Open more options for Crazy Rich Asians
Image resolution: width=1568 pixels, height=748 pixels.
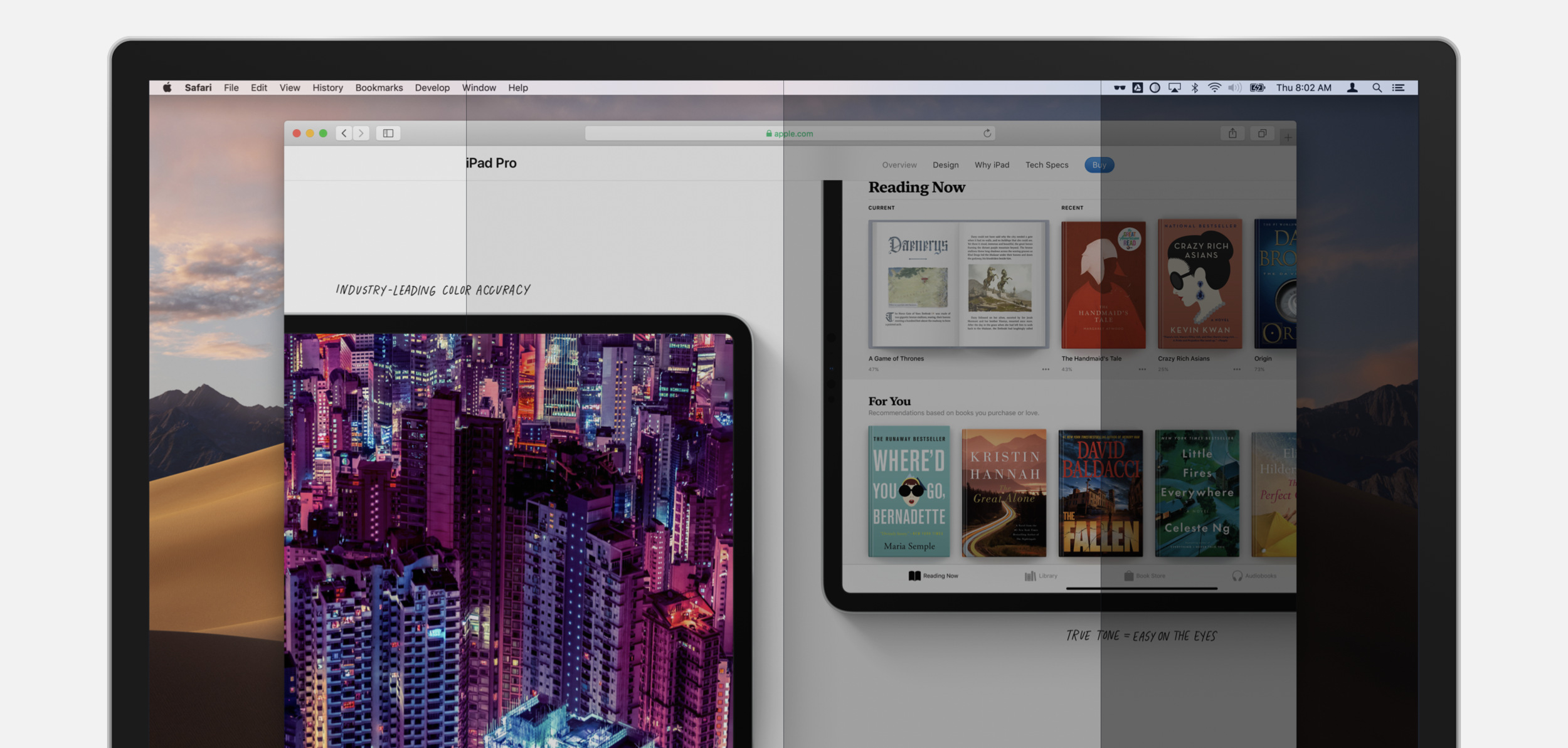(1236, 369)
